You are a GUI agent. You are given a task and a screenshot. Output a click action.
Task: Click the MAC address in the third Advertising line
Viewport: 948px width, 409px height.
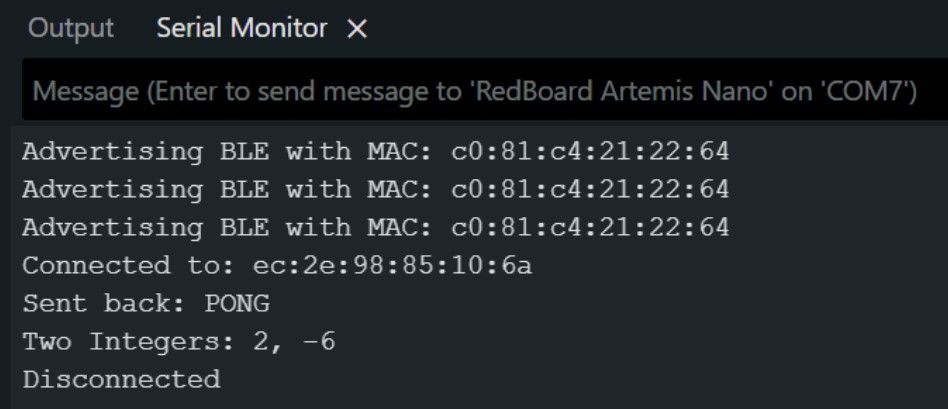click(590, 228)
